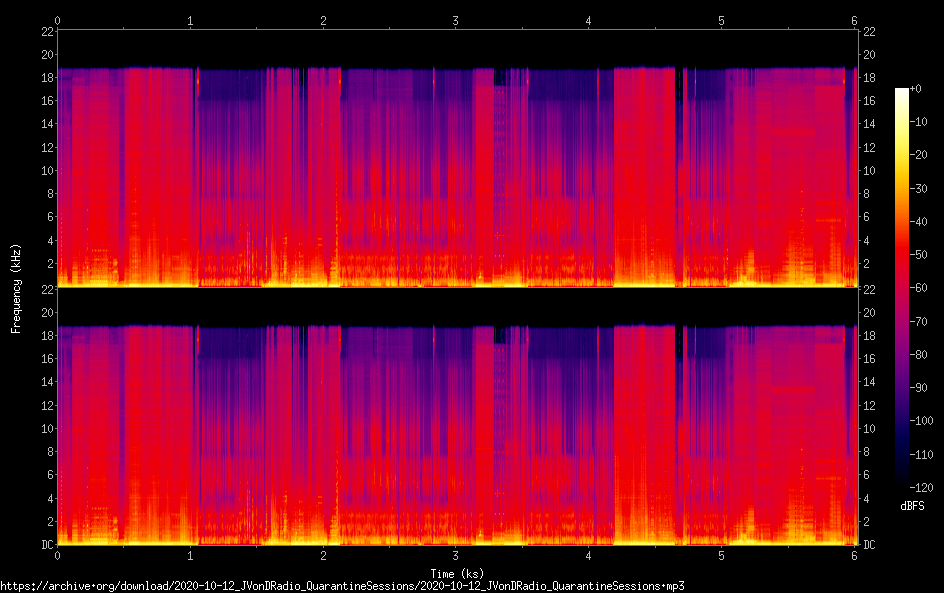
Task: Click the '-10' value on the scale
Action: point(919,122)
